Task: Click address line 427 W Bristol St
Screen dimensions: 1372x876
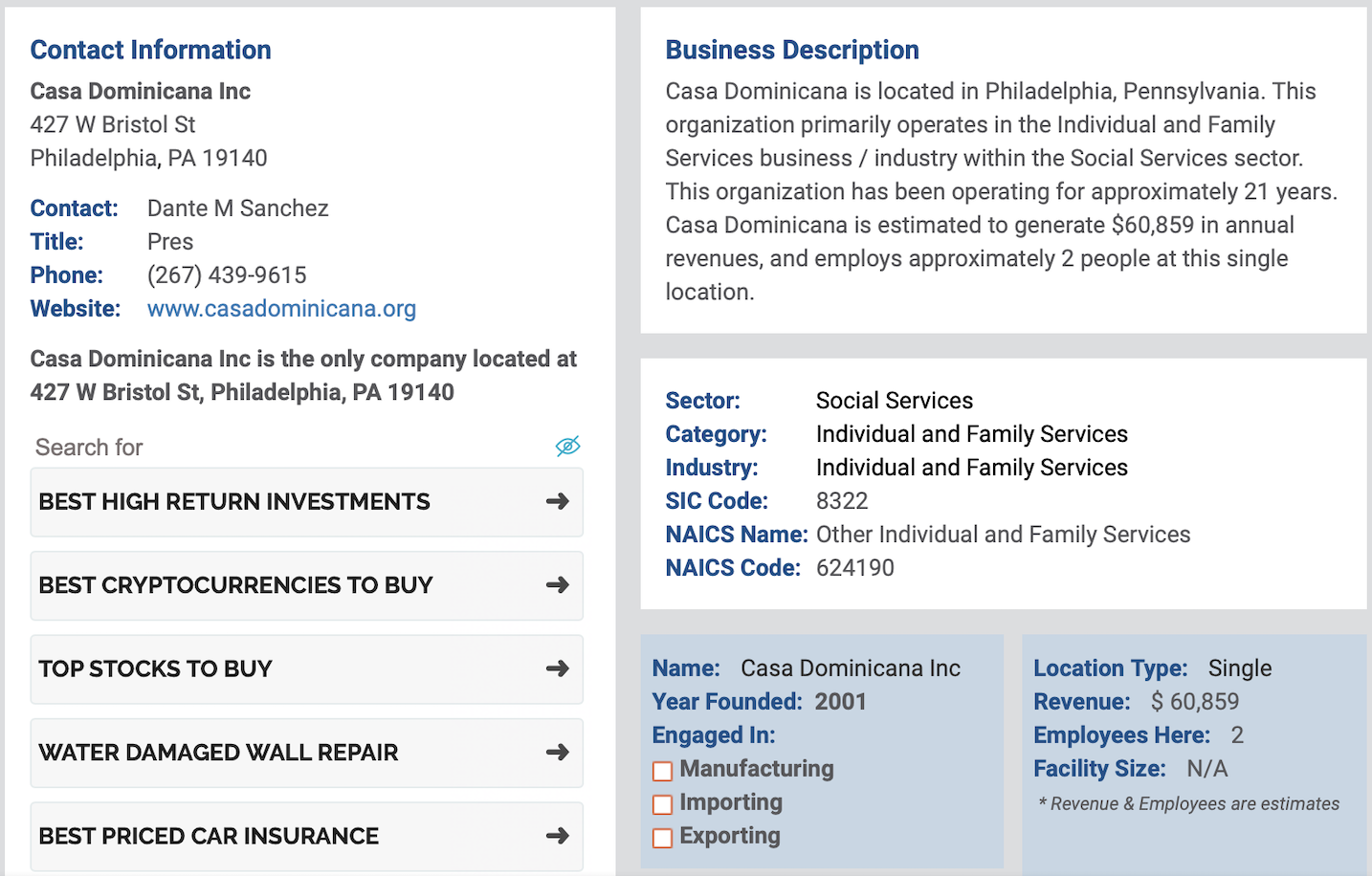Action: click(113, 125)
